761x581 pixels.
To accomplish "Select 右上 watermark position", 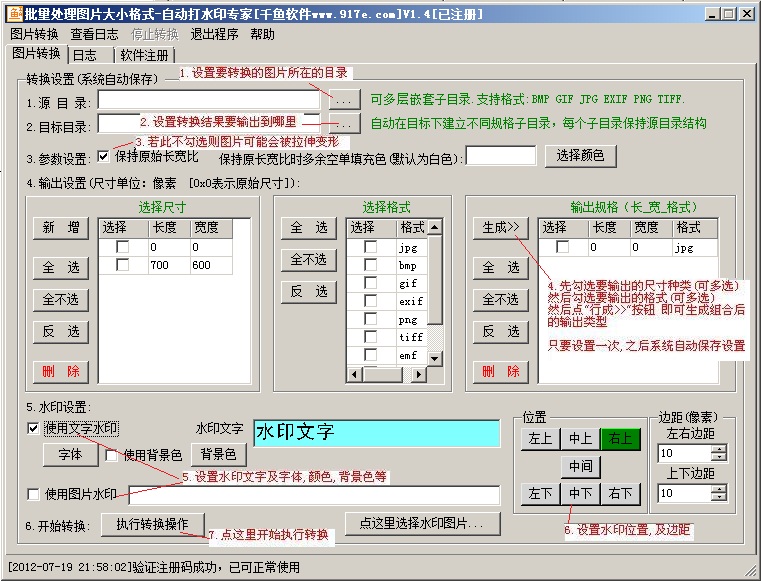I will coord(620,438).
